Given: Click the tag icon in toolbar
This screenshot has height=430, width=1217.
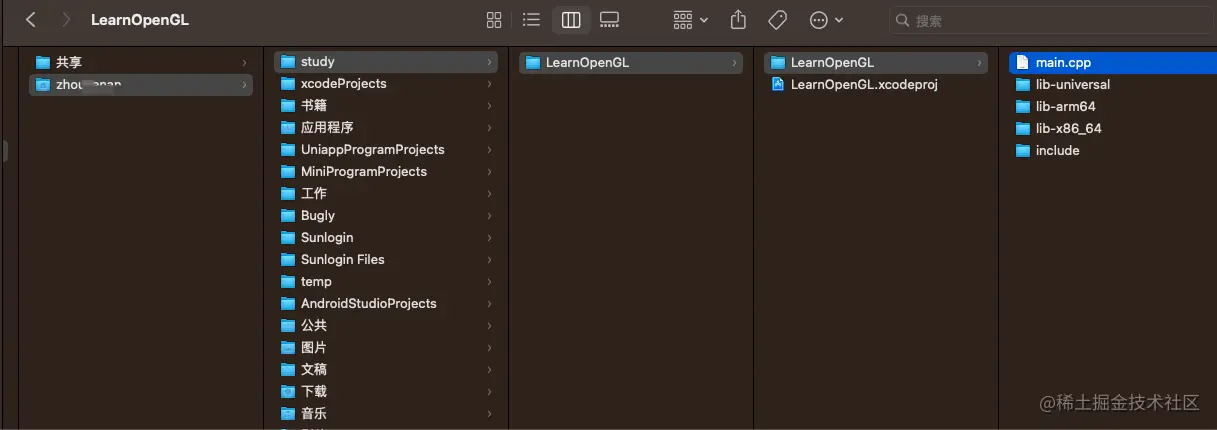Looking at the screenshot, I should (777, 20).
